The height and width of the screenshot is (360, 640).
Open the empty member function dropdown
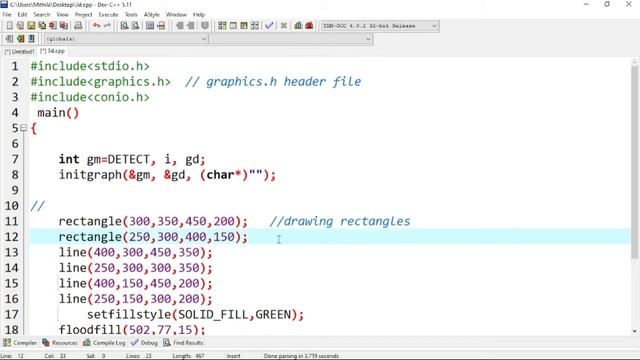click(x=368, y=39)
